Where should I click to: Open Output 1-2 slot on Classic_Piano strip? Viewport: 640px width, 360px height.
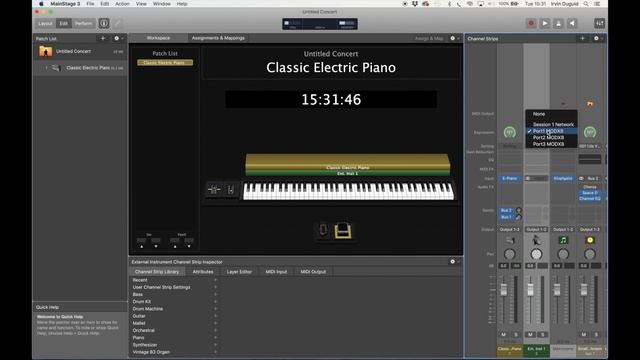pyautogui.click(x=510, y=229)
